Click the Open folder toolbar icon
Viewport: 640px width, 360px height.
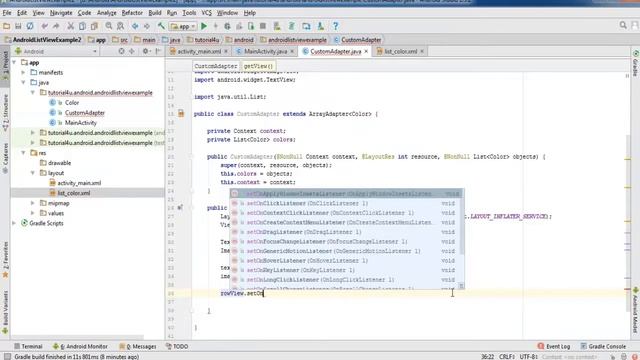(x=7, y=26)
